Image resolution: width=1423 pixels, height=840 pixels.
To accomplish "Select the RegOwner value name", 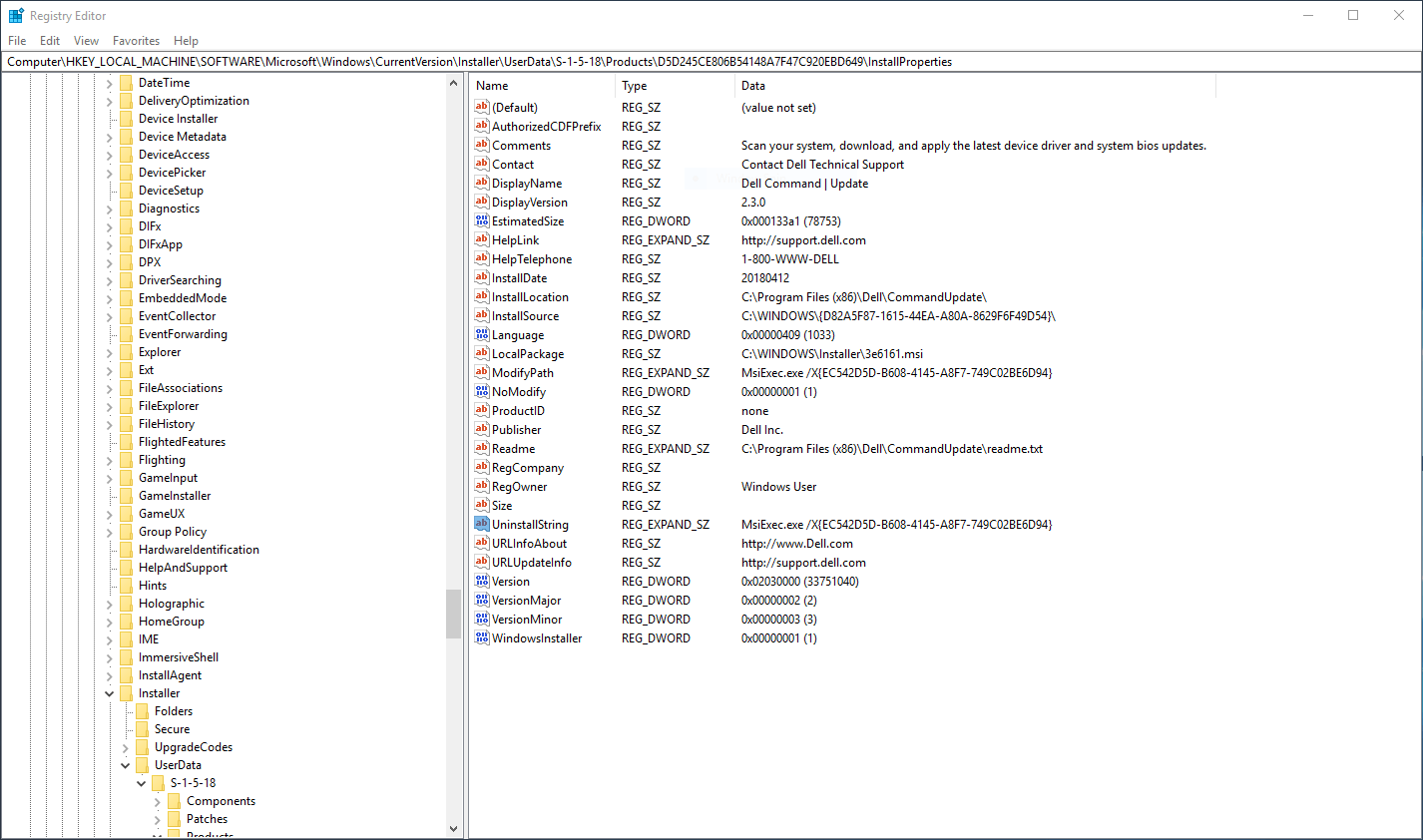I will click(x=519, y=487).
